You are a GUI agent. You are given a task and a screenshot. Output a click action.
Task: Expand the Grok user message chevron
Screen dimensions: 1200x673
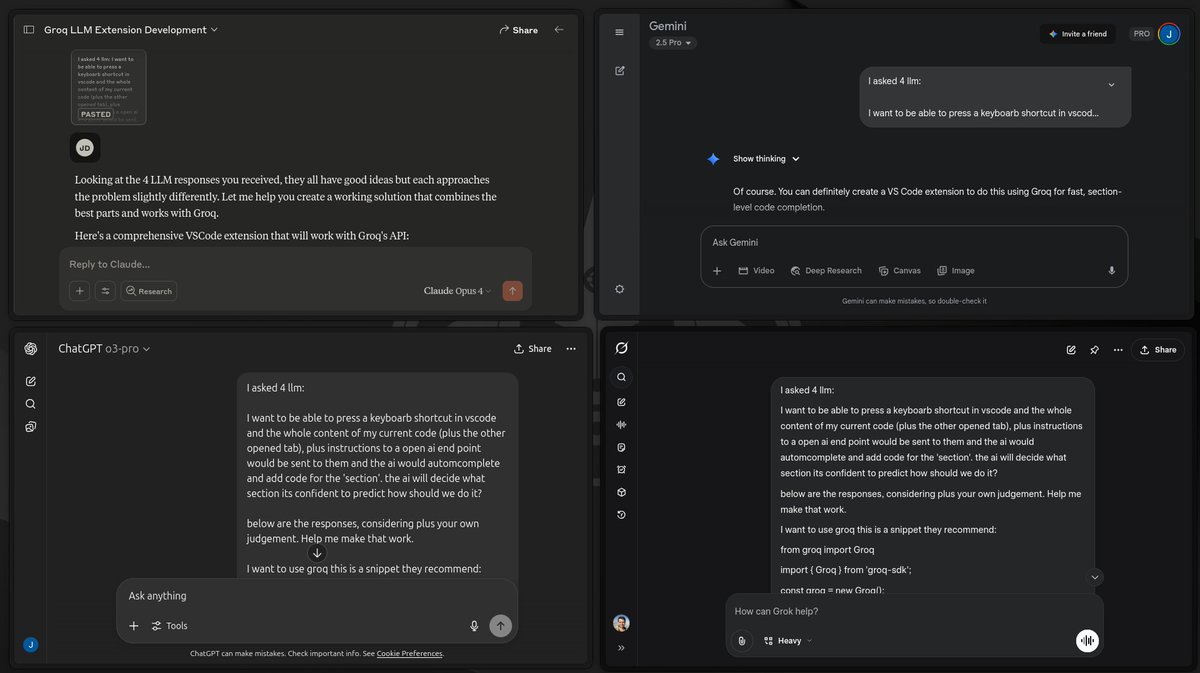[x=1095, y=577]
